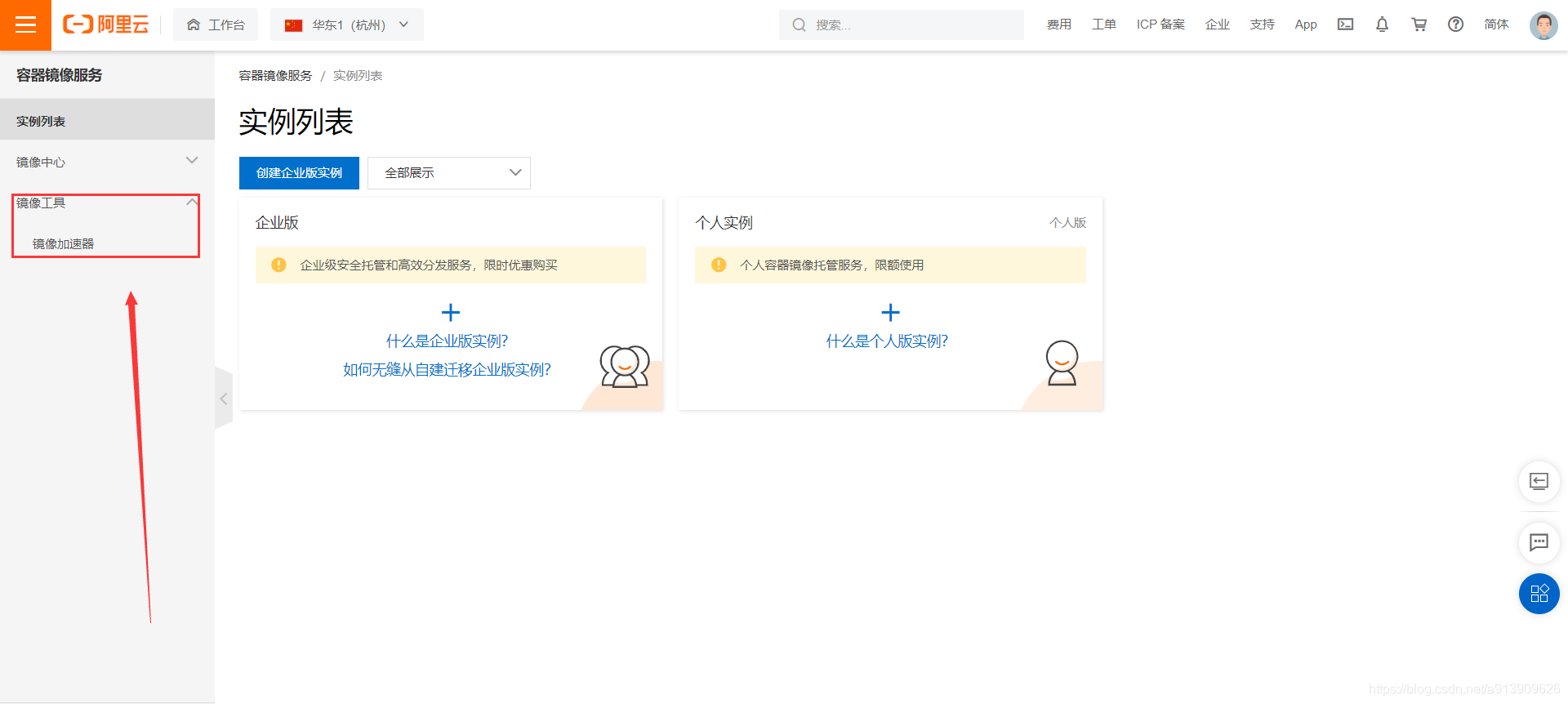Open the ICP 备案 menu
This screenshot has height=704, width=1568.
(x=1160, y=25)
